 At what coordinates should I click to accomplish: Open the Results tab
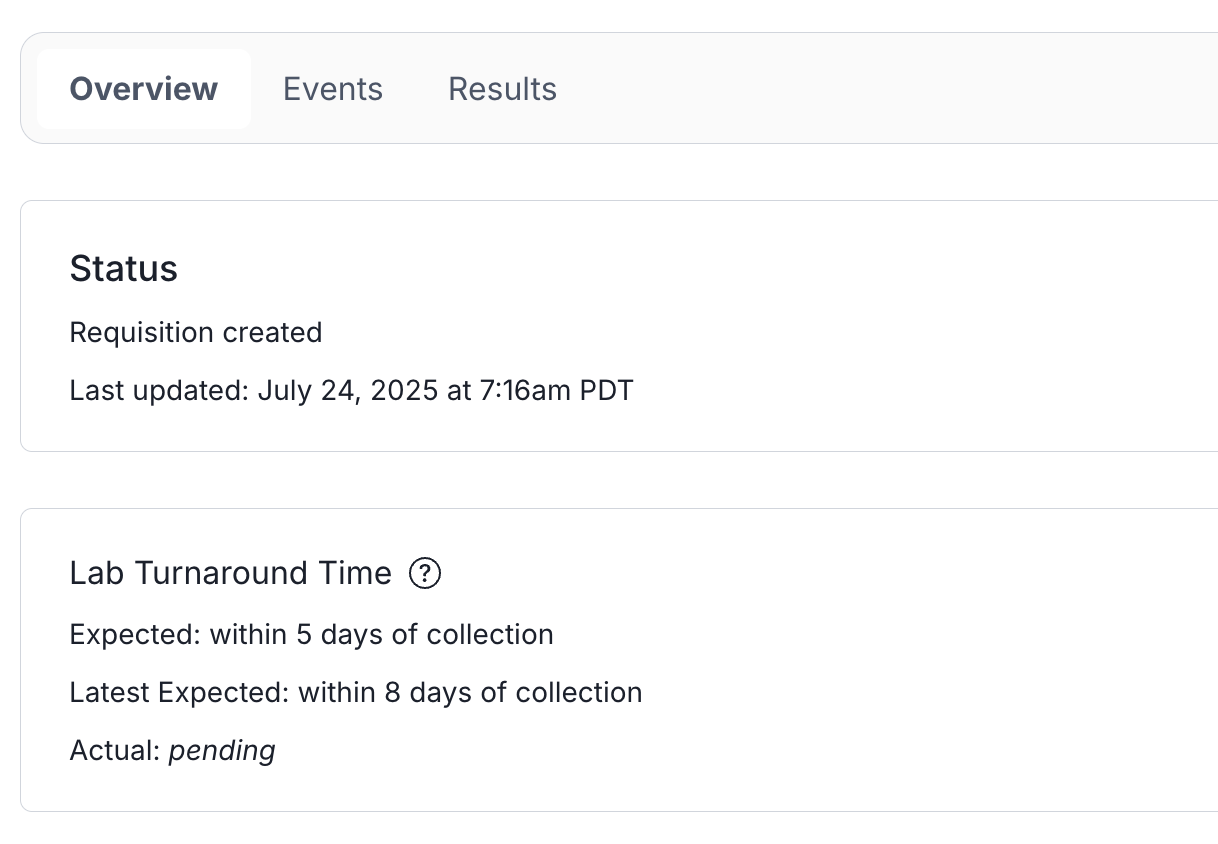502,89
